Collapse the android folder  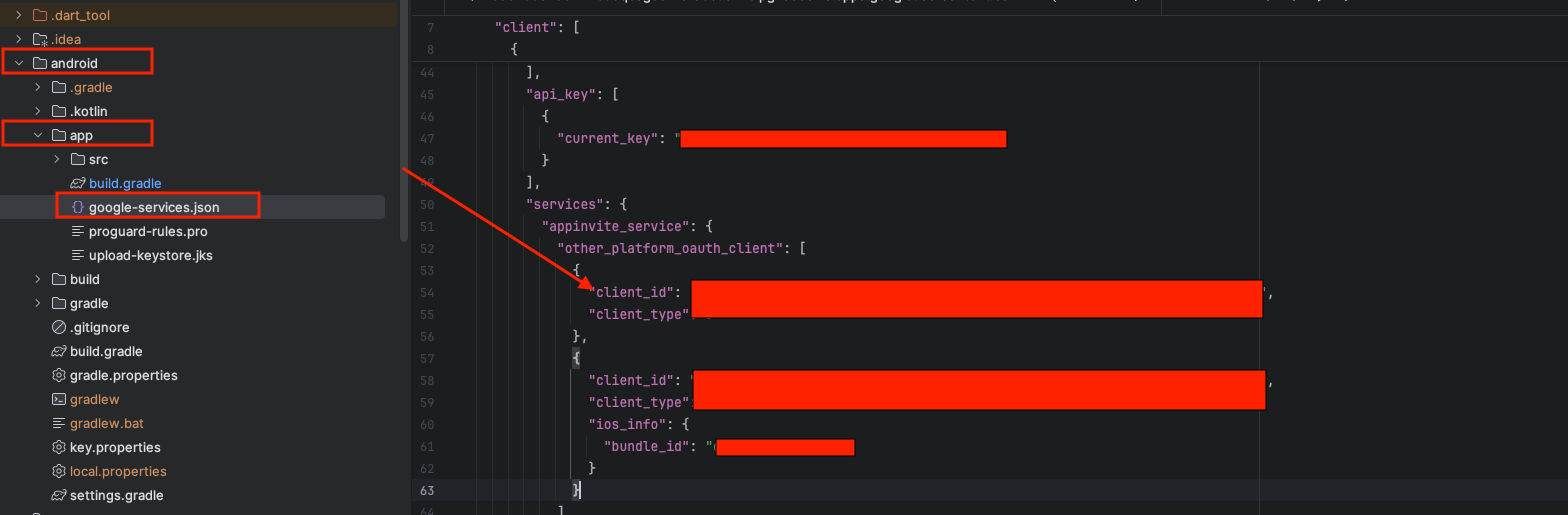tap(19, 63)
